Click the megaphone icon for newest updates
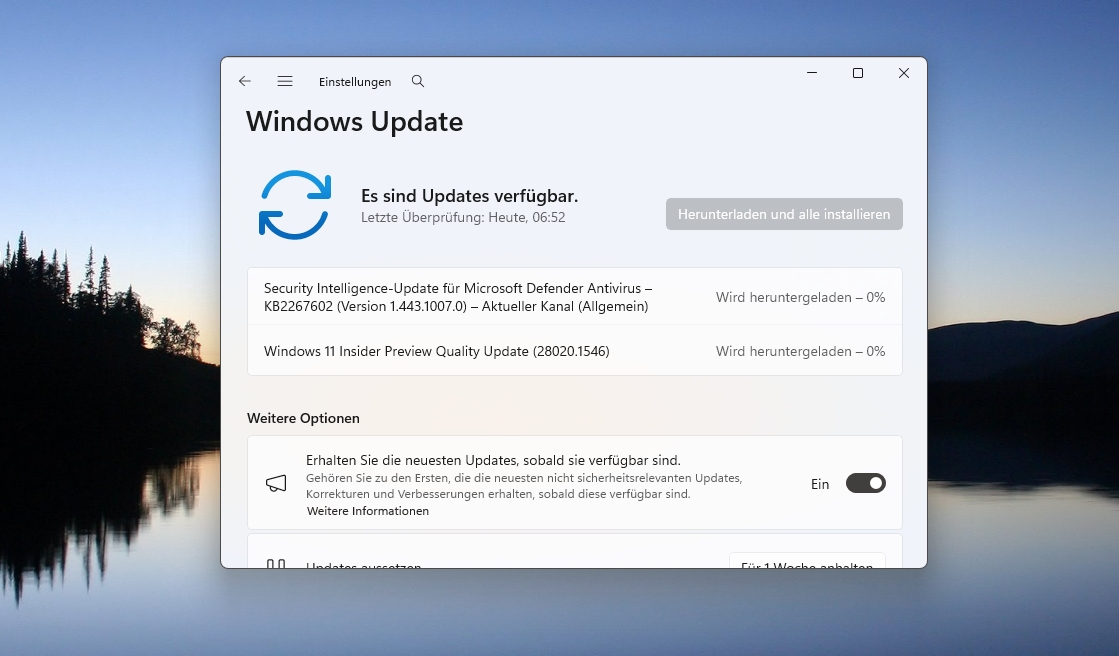 tap(276, 484)
